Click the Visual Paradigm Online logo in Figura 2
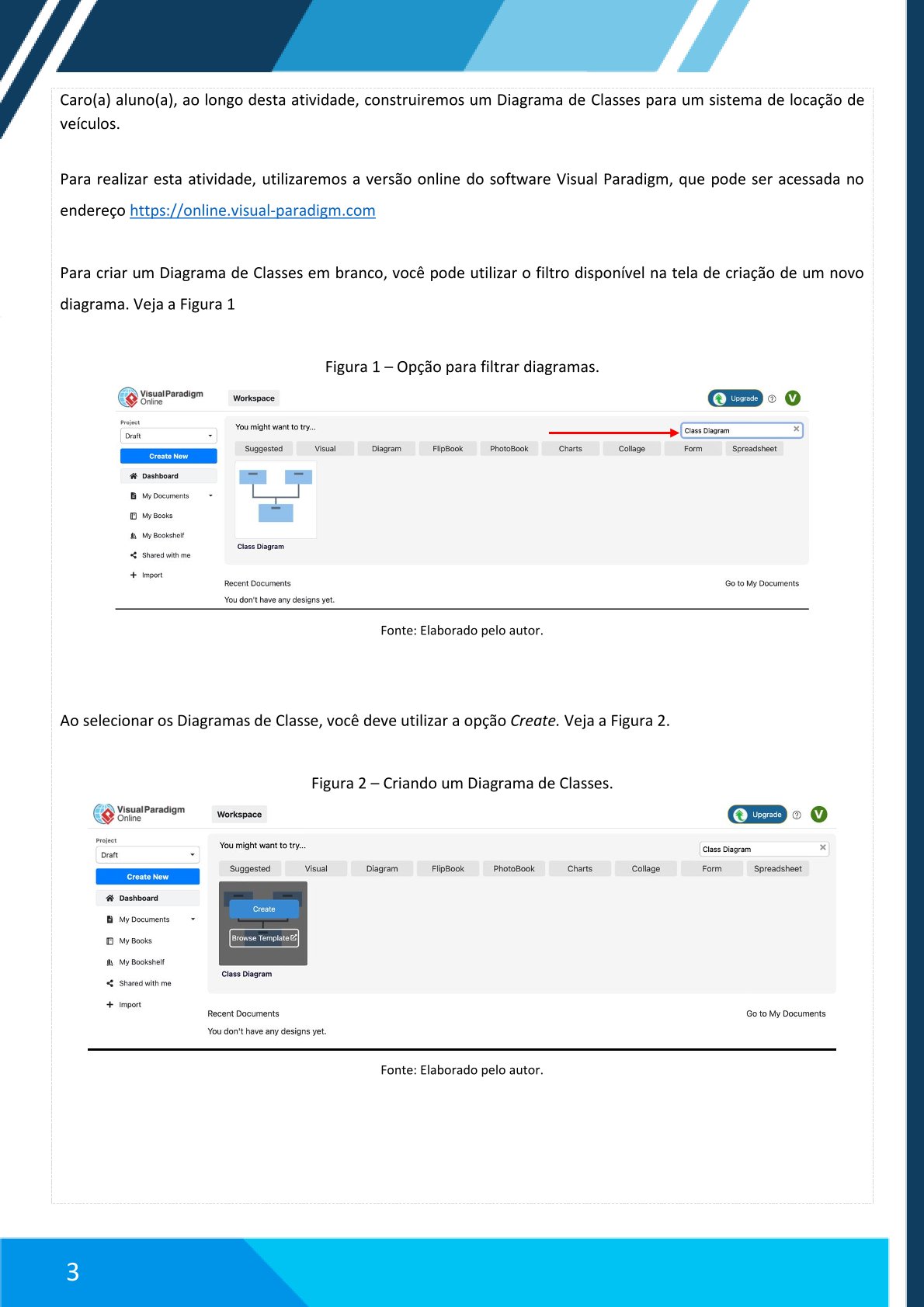This screenshot has width=924, height=1307. point(140,813)
